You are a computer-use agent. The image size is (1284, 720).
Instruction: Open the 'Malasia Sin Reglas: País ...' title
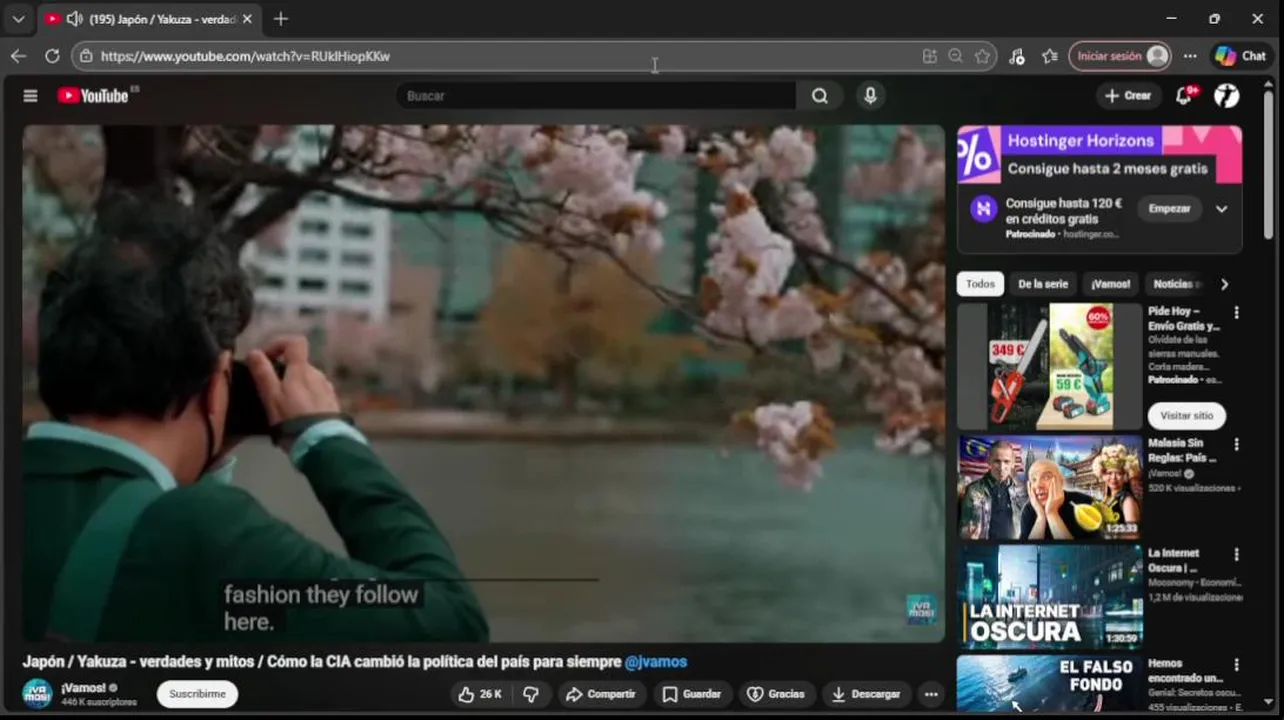(x=1182, y=450)
